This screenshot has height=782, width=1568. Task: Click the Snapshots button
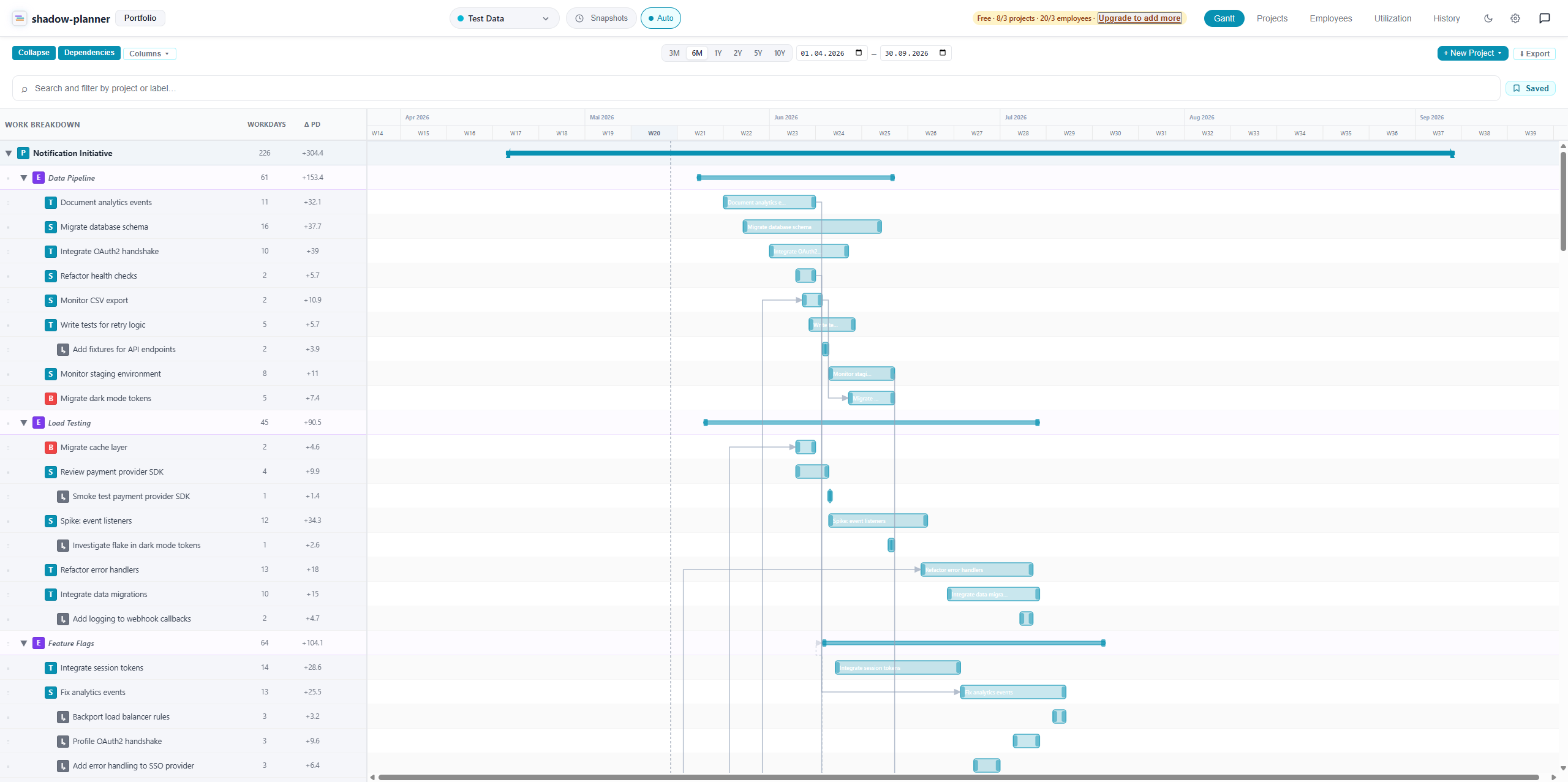pos(601,18)
